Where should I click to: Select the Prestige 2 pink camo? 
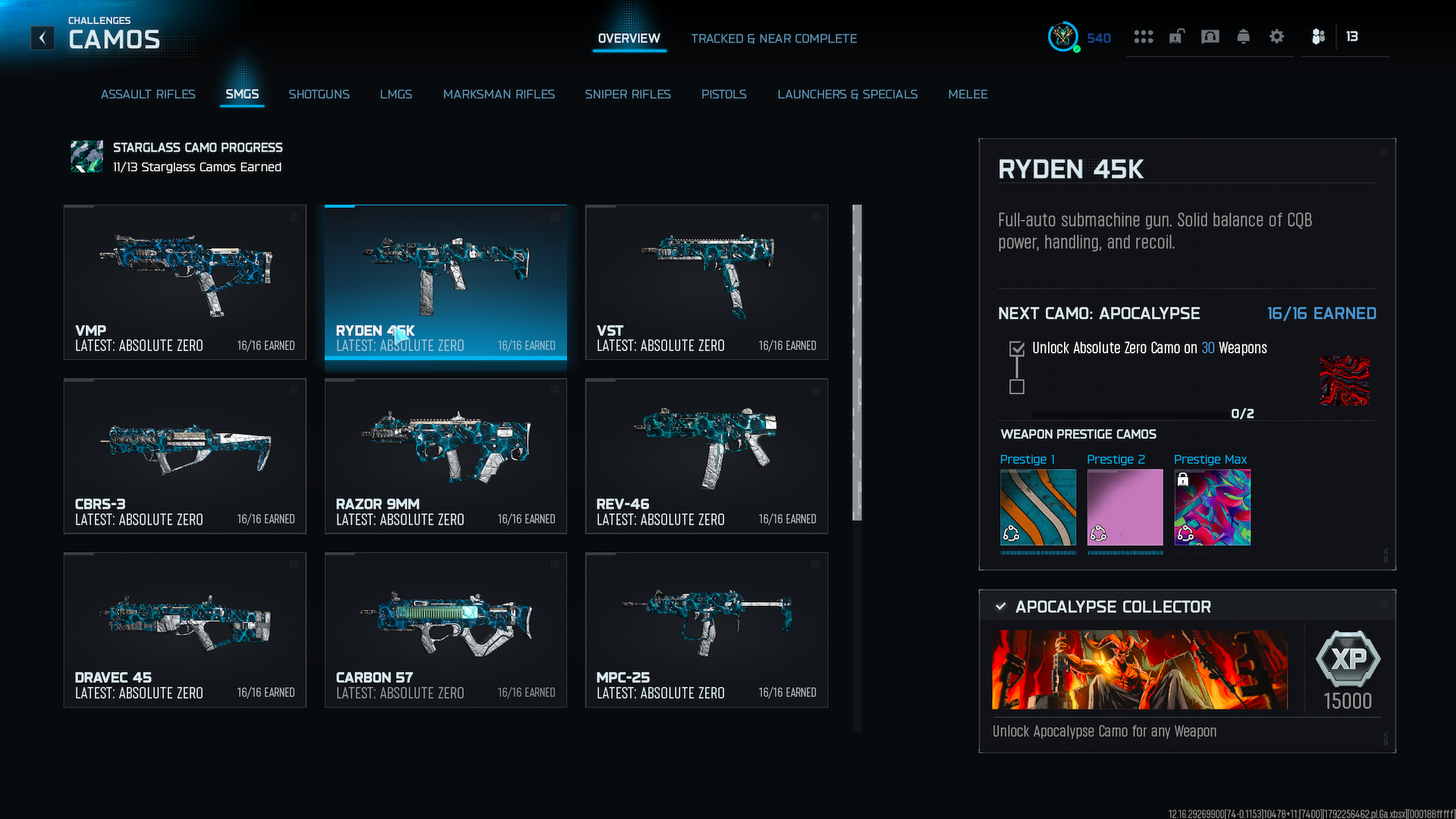tap(1125, 507)
